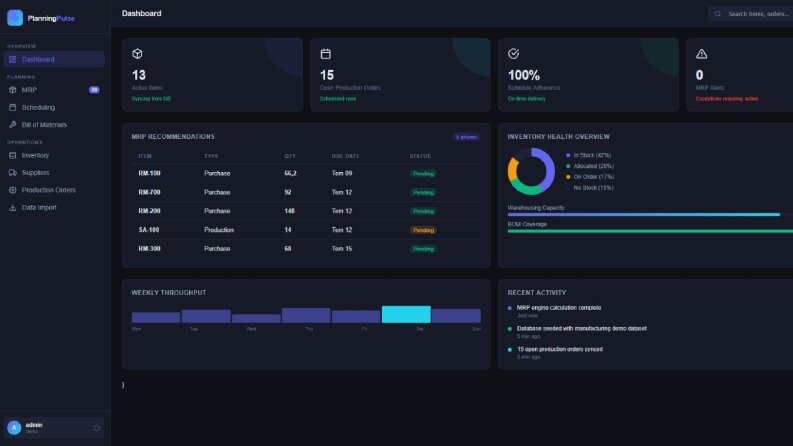The height and width of the screenshot is (446, 793).
Task: Click the On Order legend color dot
Action: (x=568, y=177)
